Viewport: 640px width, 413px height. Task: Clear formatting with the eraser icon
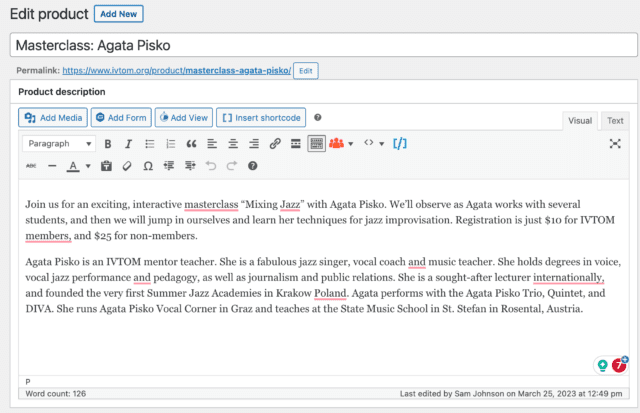click(127, 166)
